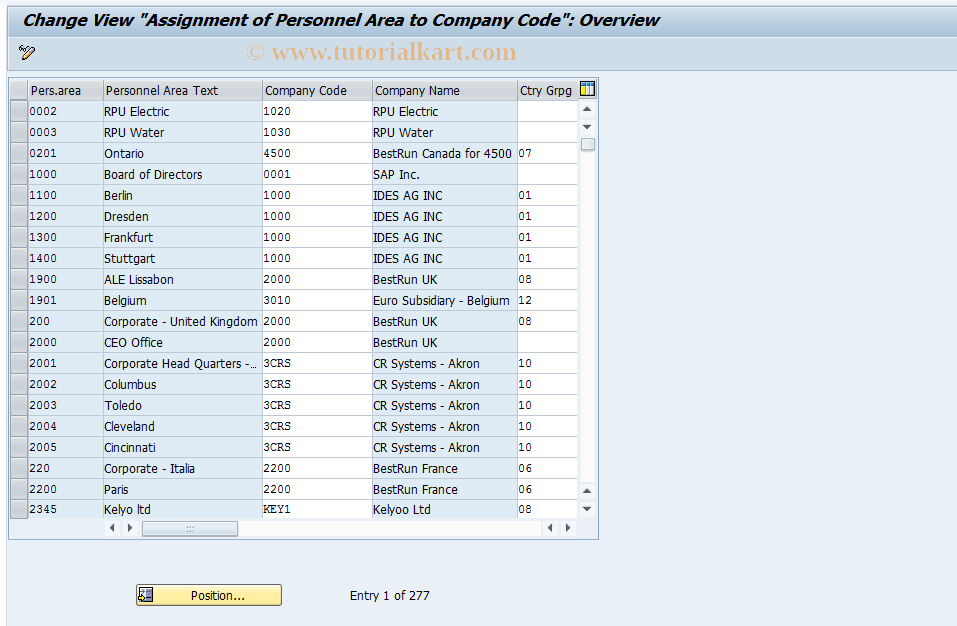Image resolution: width=957 pixels, height=626 pixels.
Task: Click 'Board of Directors' personnel area text
Action: (153, 174)
